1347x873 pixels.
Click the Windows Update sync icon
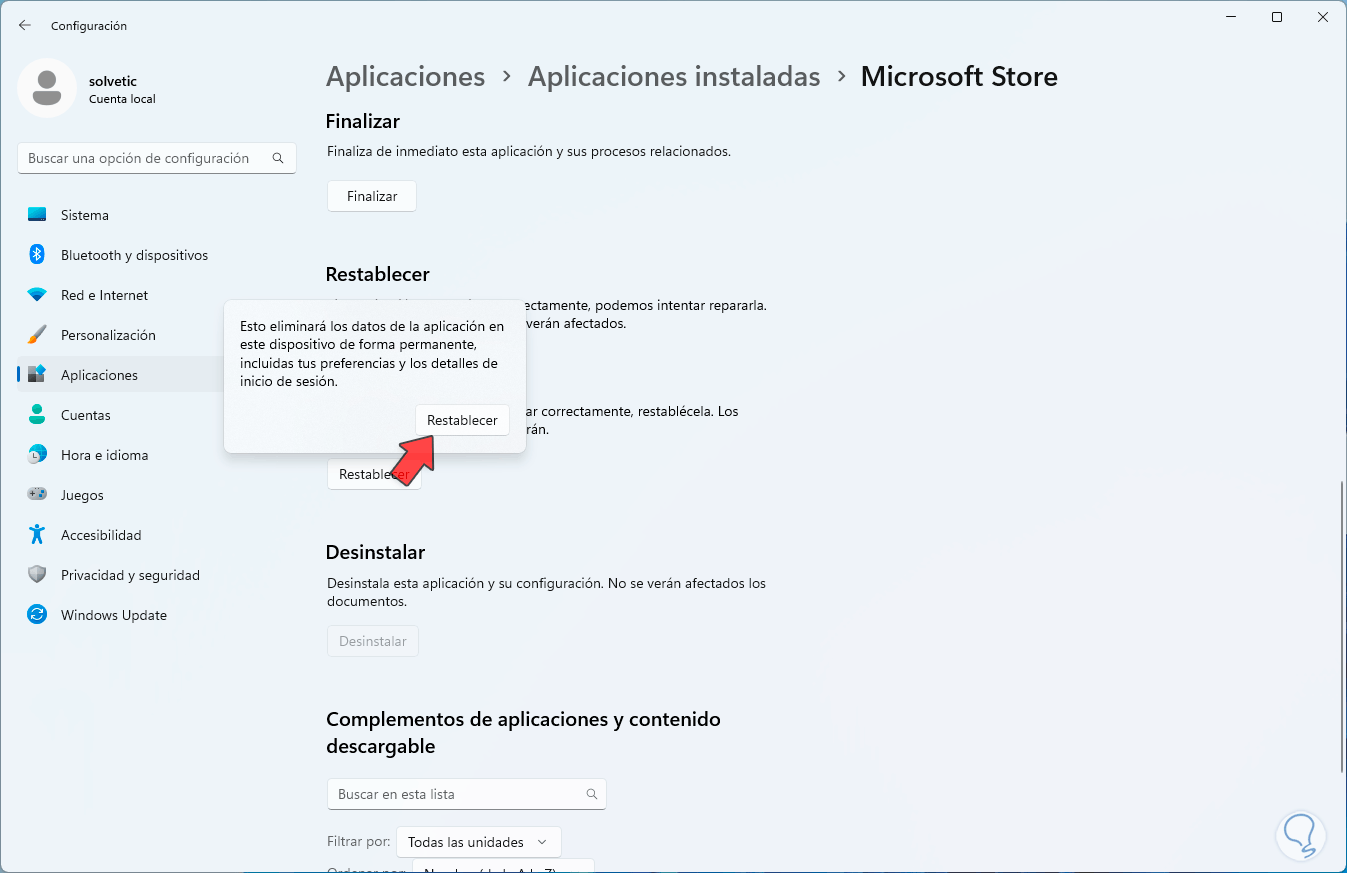click(x=37, y=615)
